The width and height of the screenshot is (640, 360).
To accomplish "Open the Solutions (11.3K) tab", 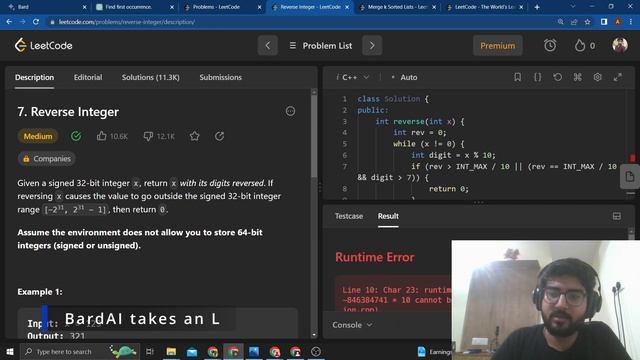I will (150, 77).
